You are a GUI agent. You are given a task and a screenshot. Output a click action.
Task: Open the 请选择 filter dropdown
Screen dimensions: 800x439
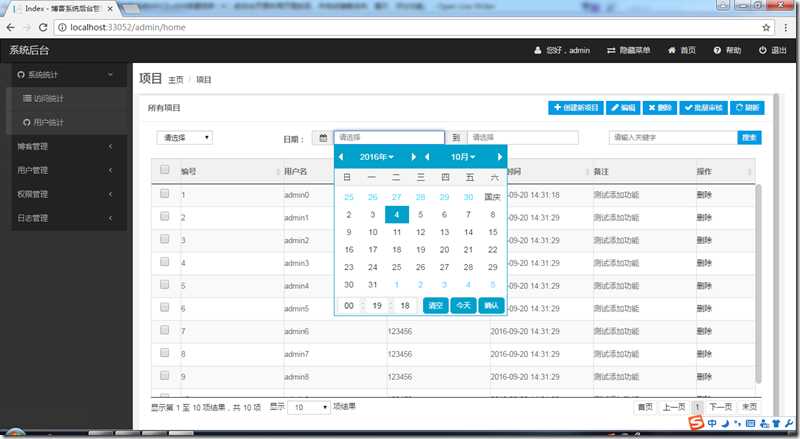click(185, 138)
